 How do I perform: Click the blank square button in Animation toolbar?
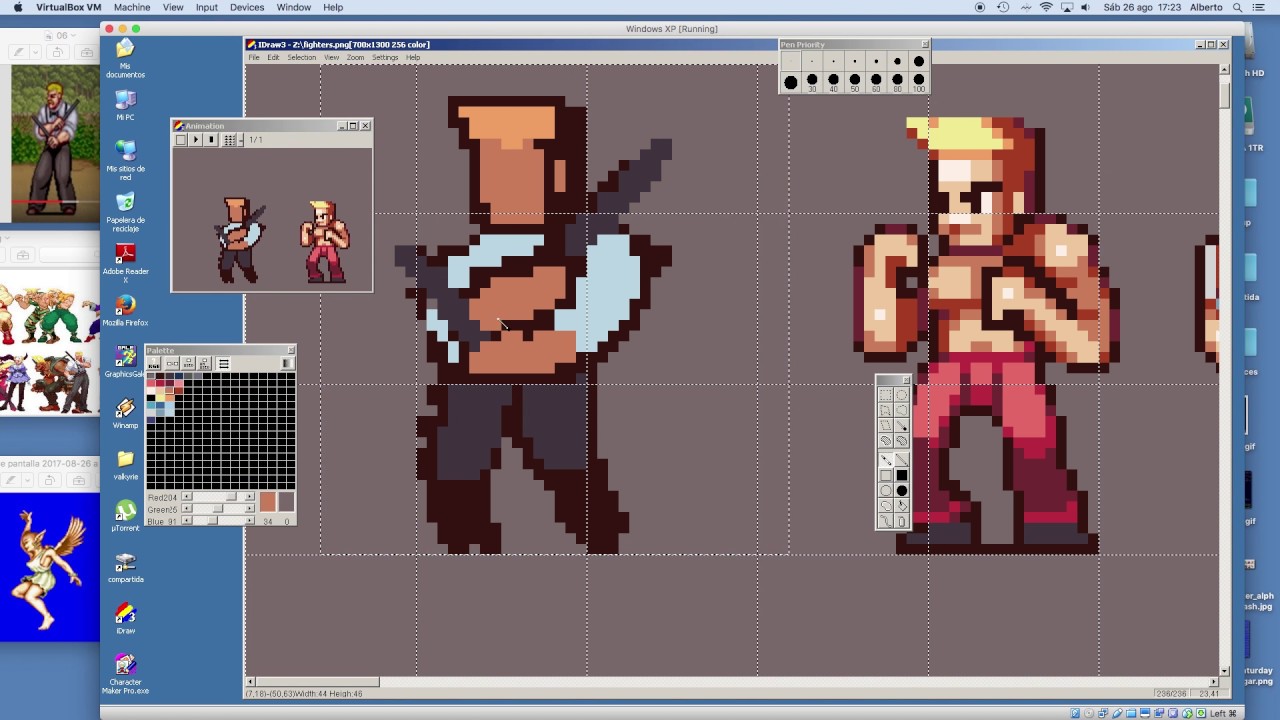coord(181,140)
